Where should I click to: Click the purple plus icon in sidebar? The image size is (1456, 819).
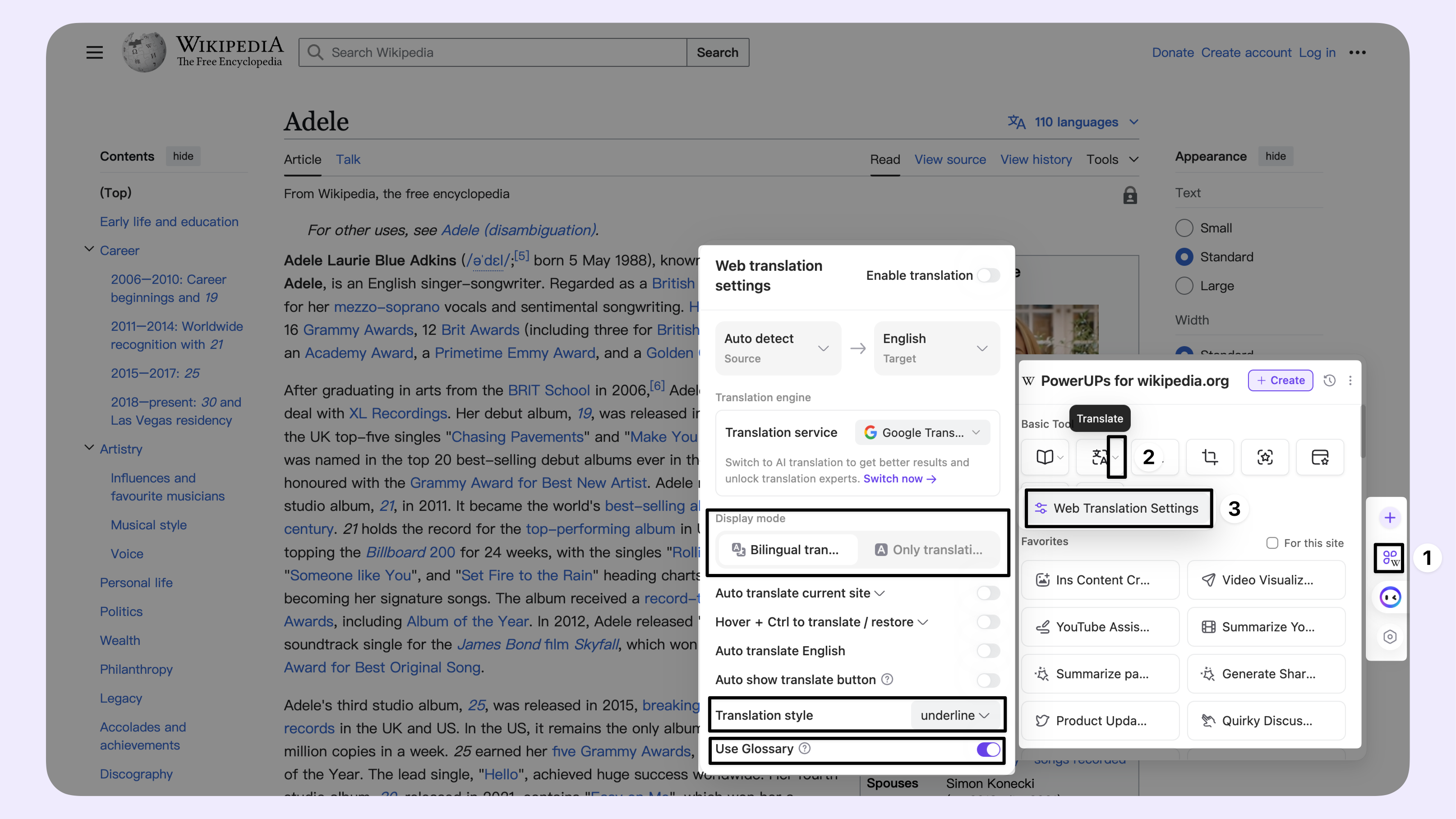point(1389,518)
